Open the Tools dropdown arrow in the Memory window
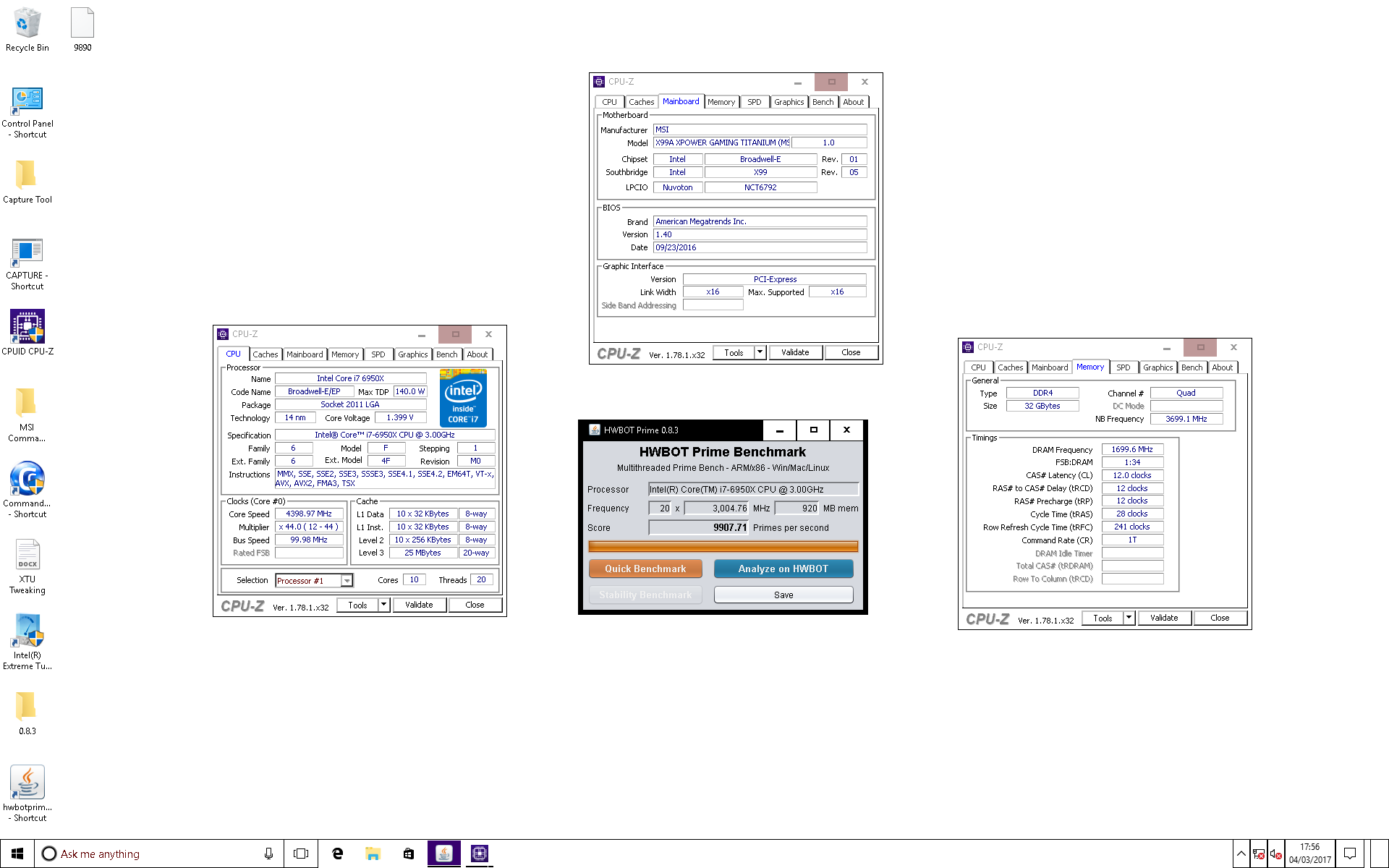 [1129, 618]
